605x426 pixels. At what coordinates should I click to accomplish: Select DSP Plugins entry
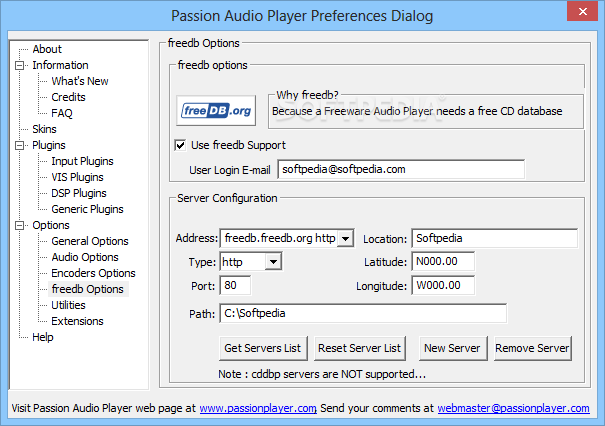[79, 193]
